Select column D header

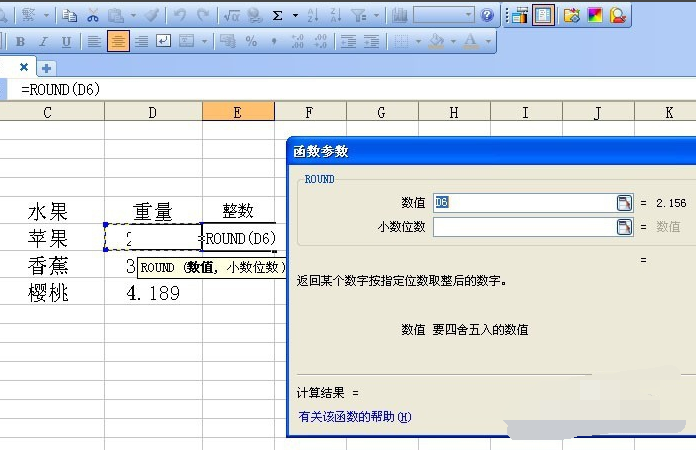pos(153,113)
